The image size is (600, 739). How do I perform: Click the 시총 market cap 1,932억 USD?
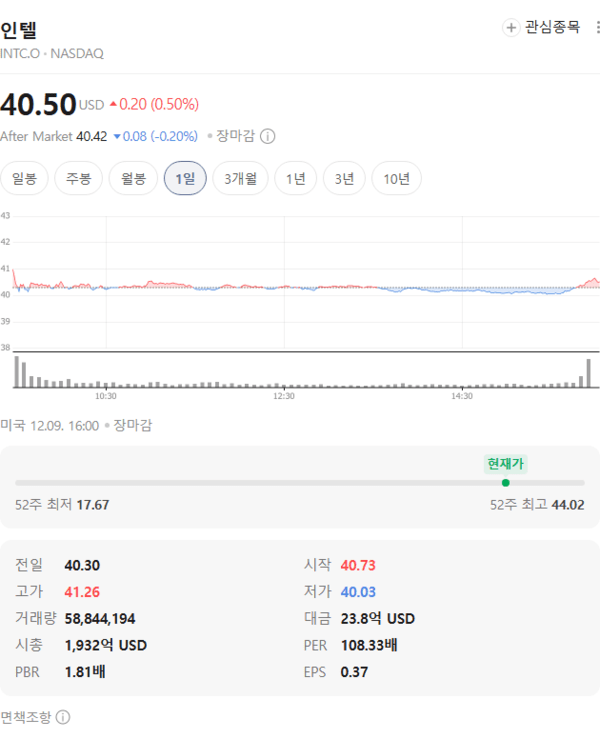[106, 645]
